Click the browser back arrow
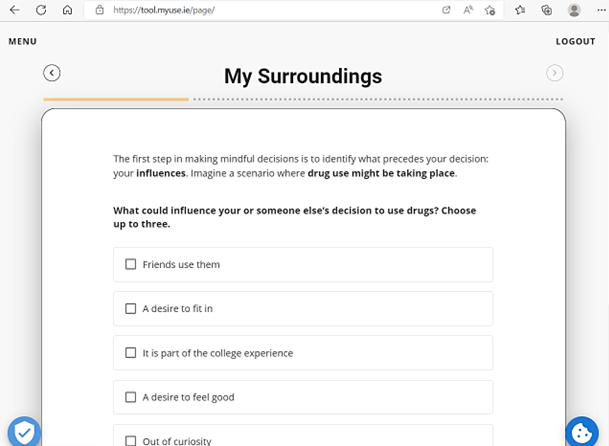This screenshot has height=446, width=609. click(x=14, y=10)
